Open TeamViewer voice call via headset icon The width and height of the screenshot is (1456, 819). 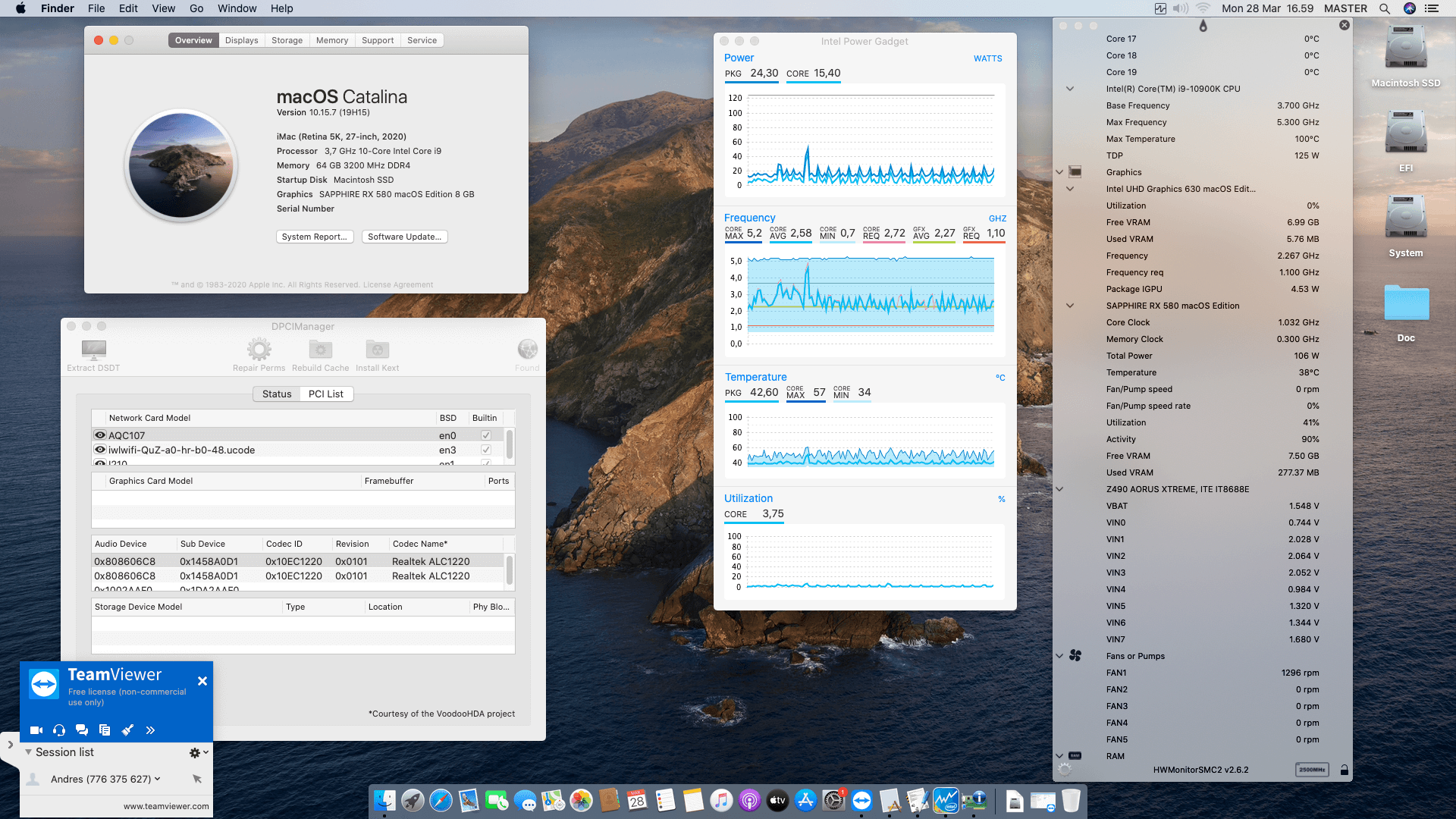pyautogui.click(x=58, y=730)
